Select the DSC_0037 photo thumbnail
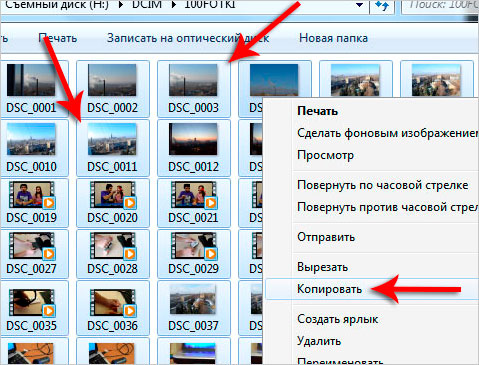The image size is (479, 365). point(193,299)
